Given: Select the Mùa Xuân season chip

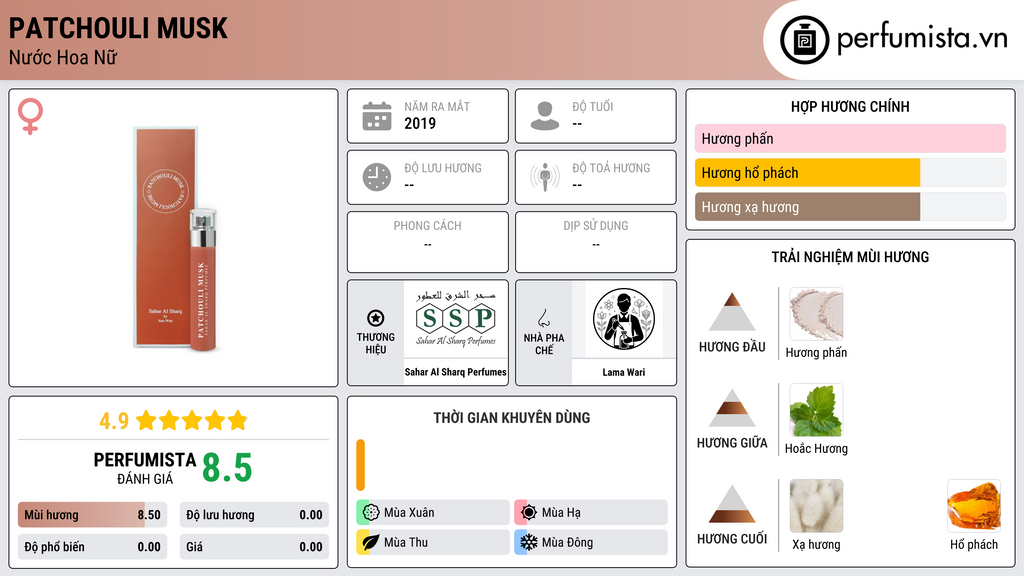Looking at the screenshot, I should click(x=433, y=513).
